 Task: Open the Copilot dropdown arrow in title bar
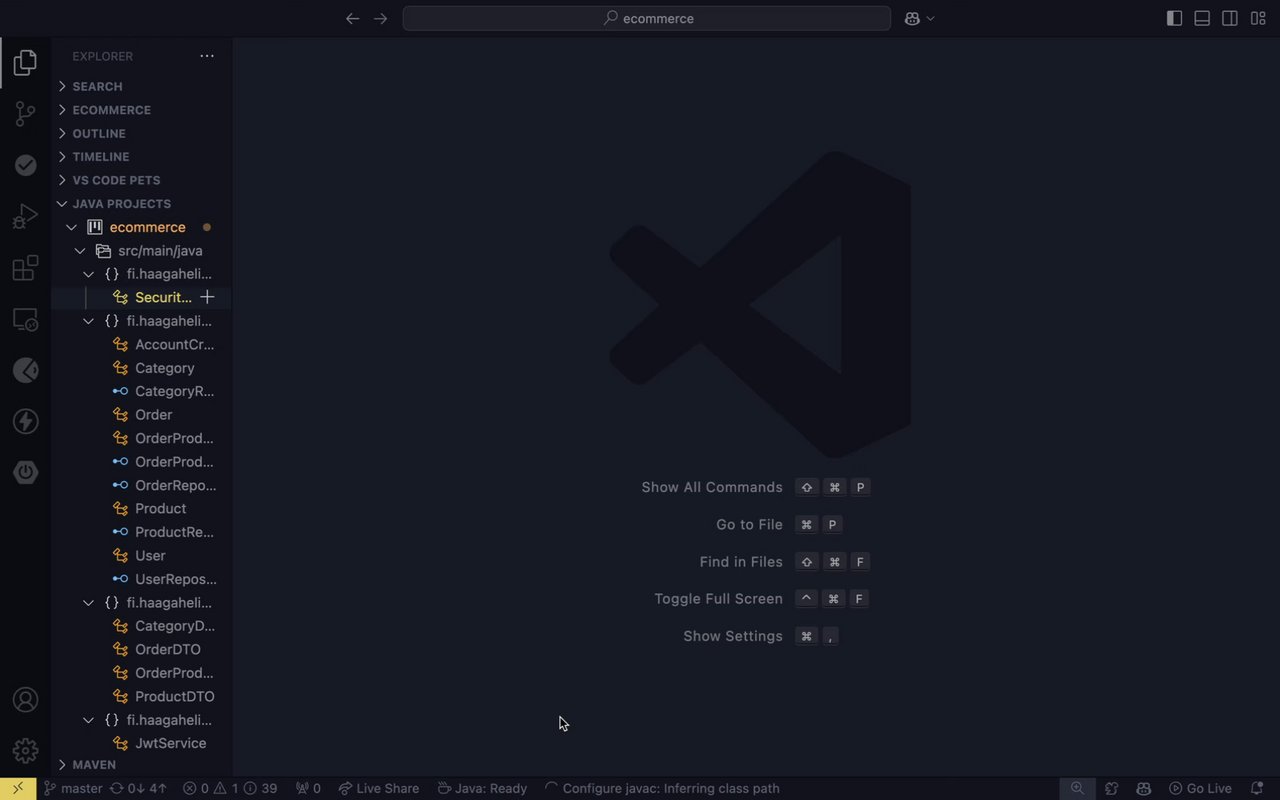point(930,18)
